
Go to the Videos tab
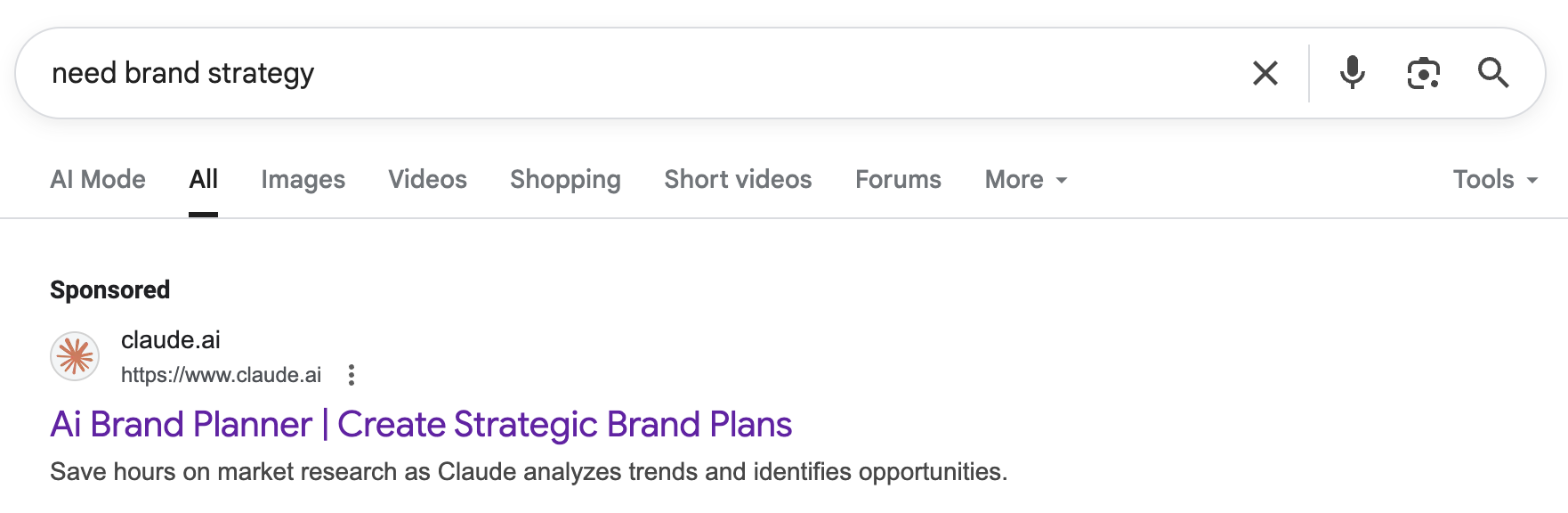click(427, 180)
